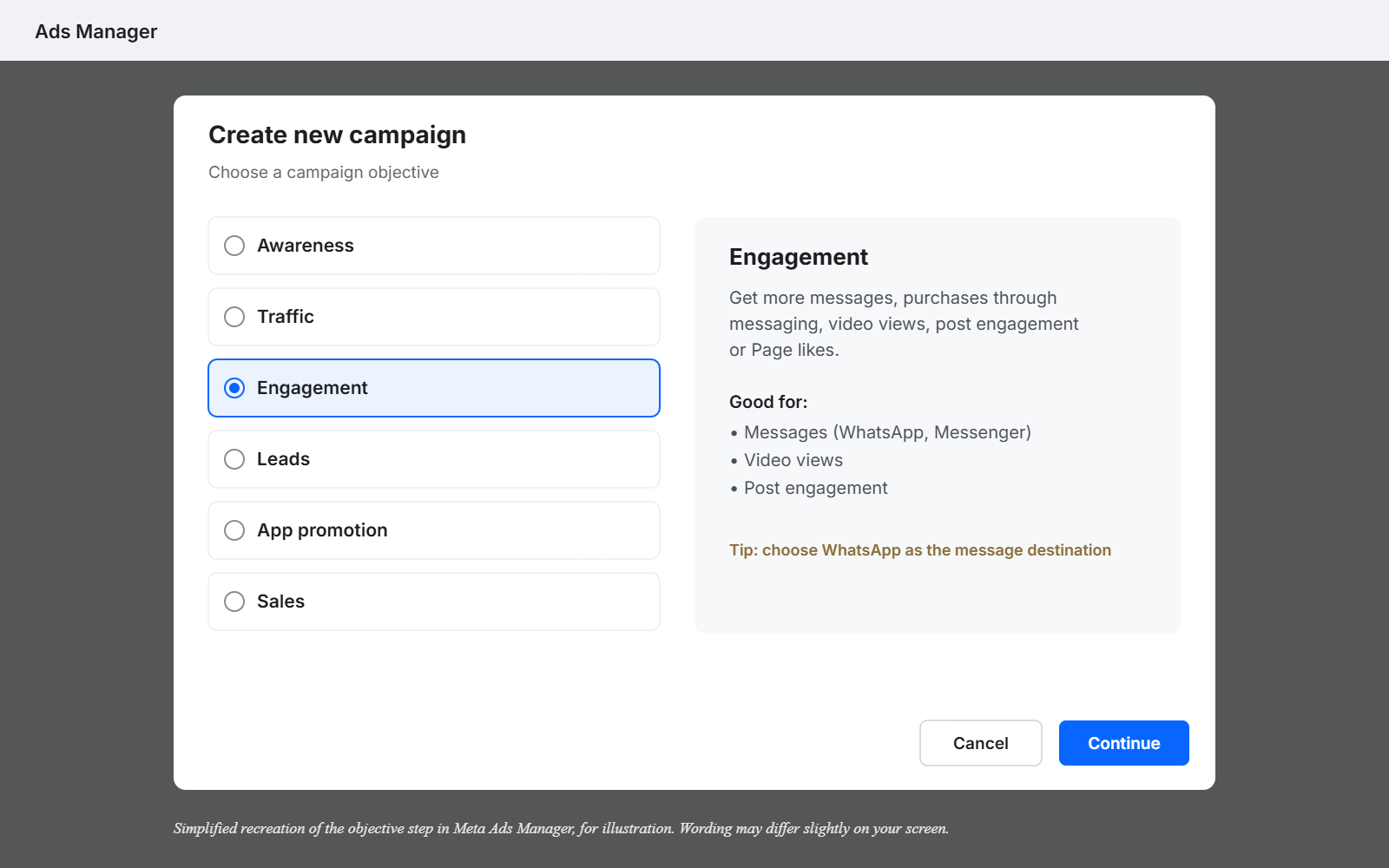Select the Awareness objective radio button
1389x868 pixels.
pyautogui.click(x=234, y=246)
